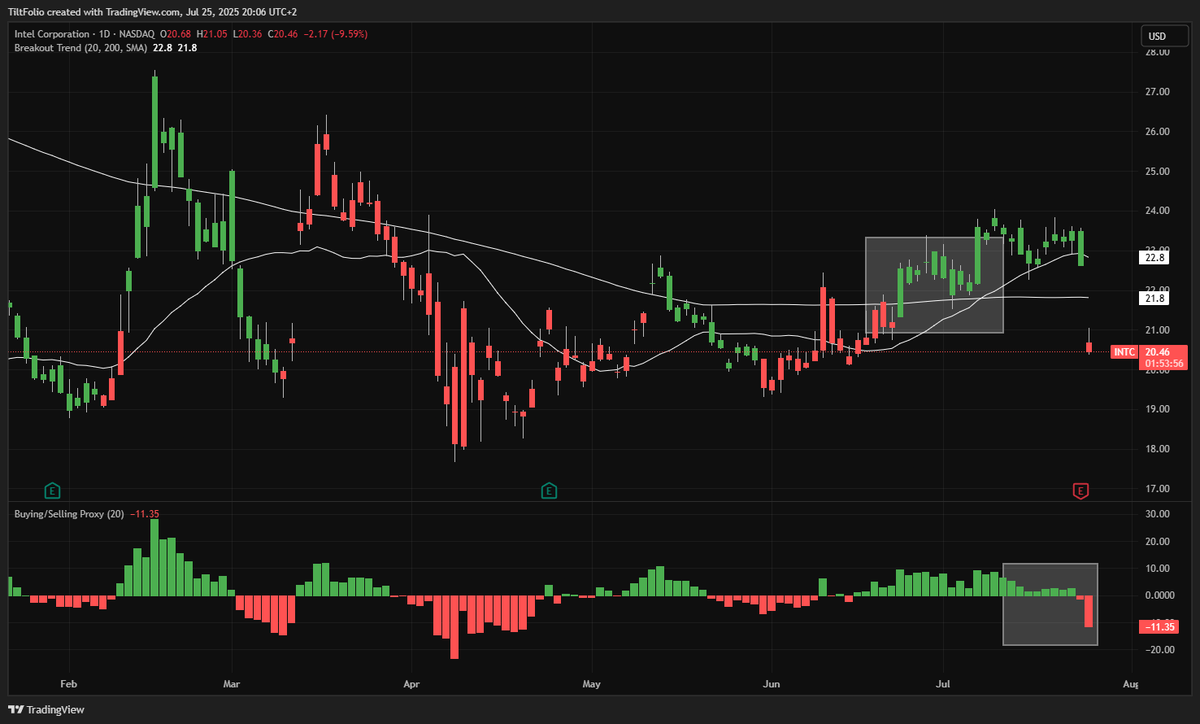Click the Mar label on time axis

pyautogui.click(x=232, y=685)
